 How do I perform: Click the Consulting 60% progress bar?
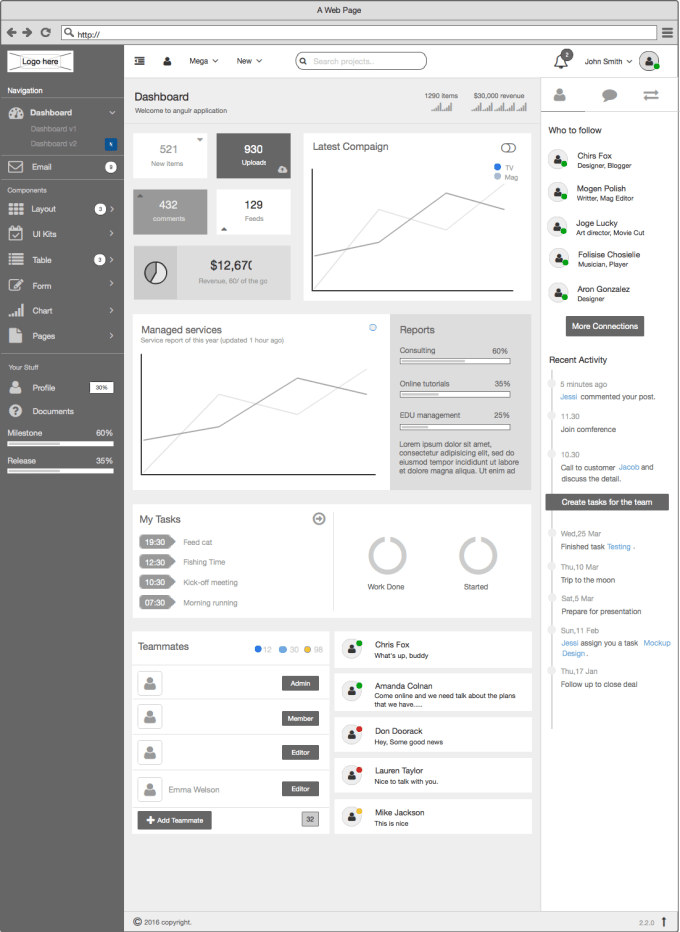[455, 361]
